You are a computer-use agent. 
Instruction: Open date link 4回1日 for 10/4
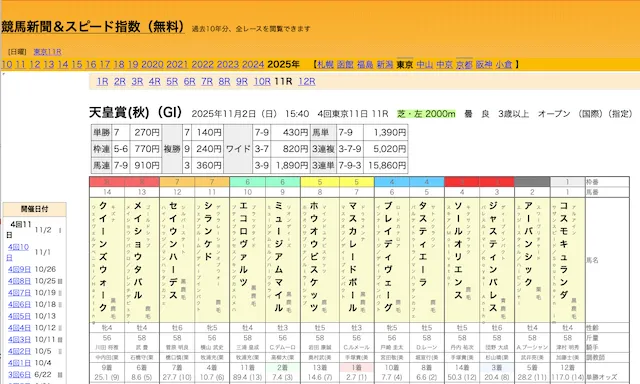(x=19, y=363)
